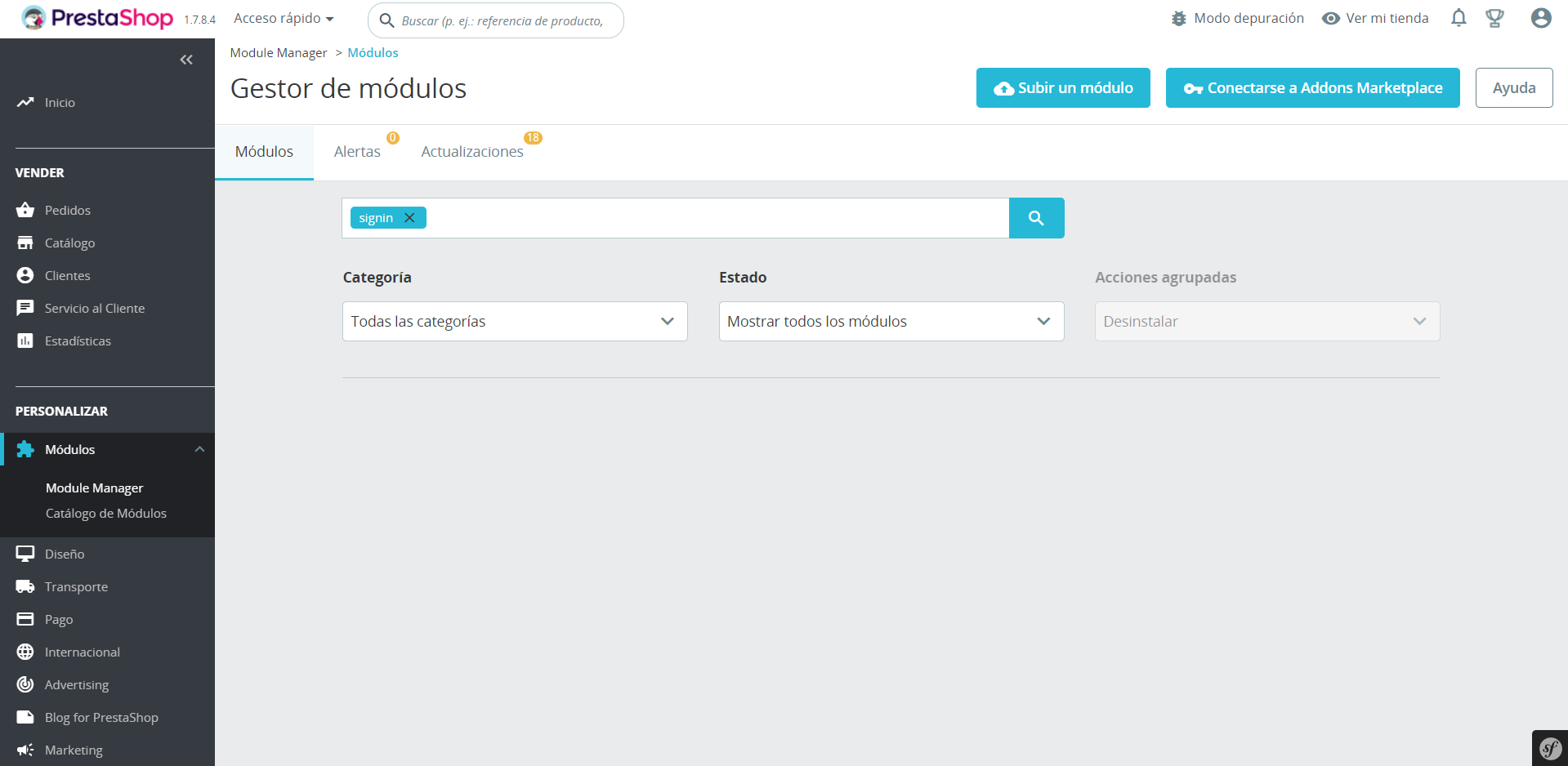
Task: Open Module Manager in the sidebar
Action: (95, 488)
